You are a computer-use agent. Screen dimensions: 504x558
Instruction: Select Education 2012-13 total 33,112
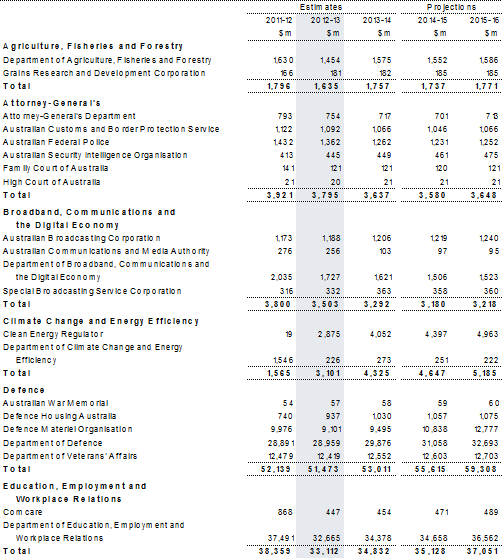coord(324,551)
